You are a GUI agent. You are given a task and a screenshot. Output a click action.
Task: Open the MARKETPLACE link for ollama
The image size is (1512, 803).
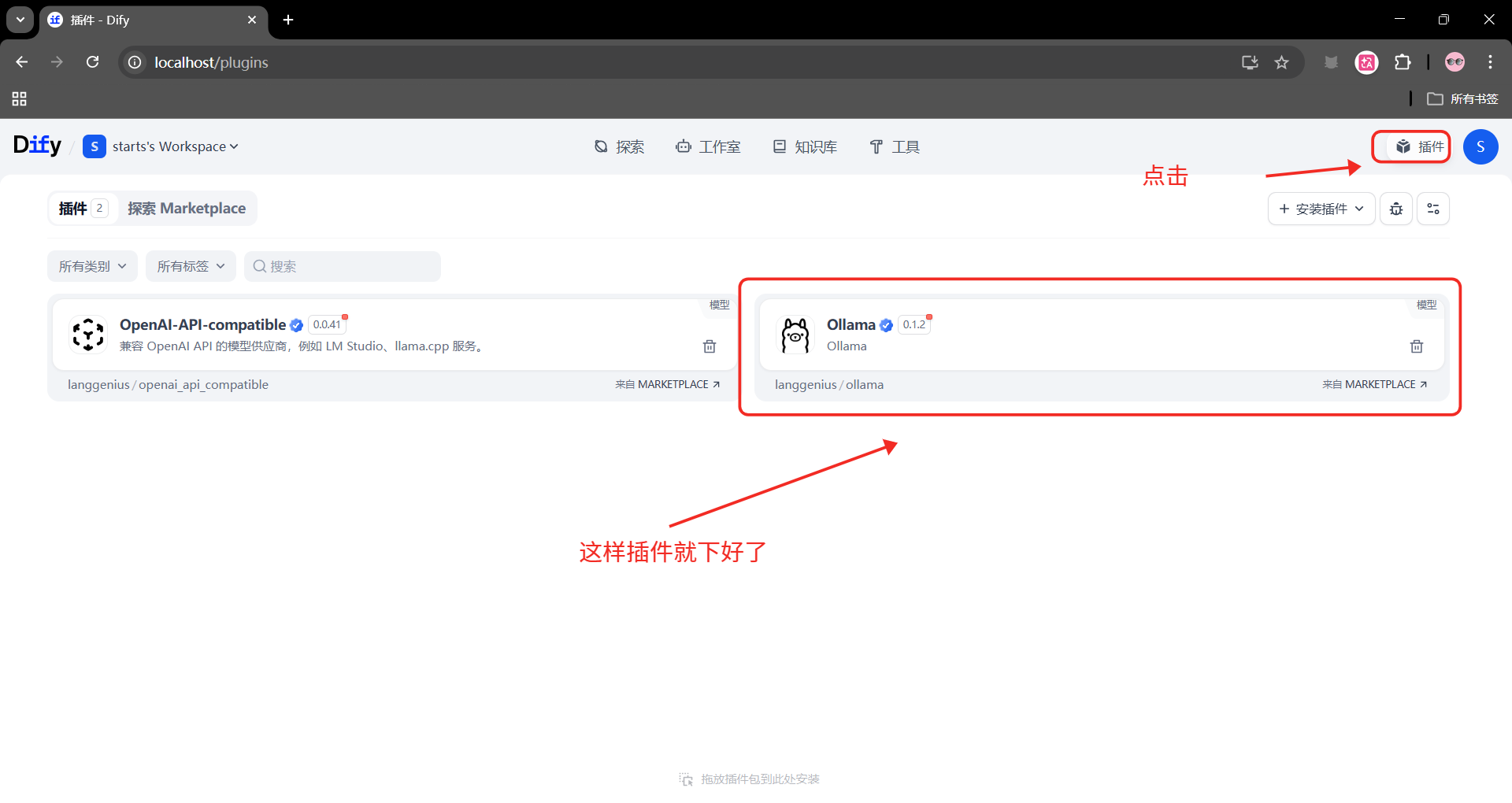tap(1375, 384)
